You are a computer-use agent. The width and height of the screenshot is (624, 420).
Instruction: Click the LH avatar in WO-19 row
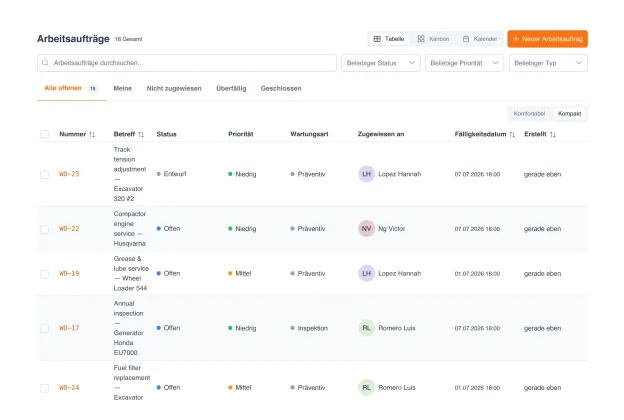(367, 273)
